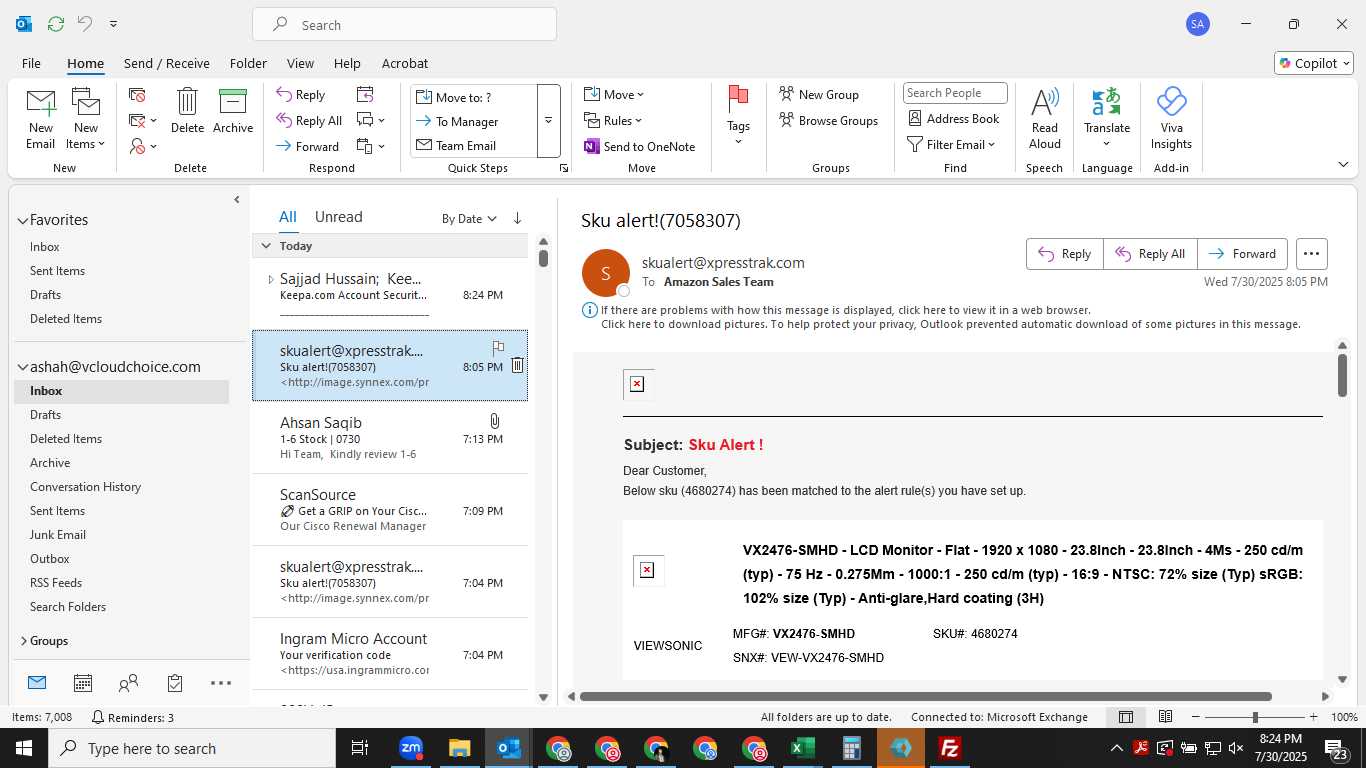Expand the Sajjad Hussain conversation thread
Viewport: 1366px width, 768px height.
click(x=270, y=279)
